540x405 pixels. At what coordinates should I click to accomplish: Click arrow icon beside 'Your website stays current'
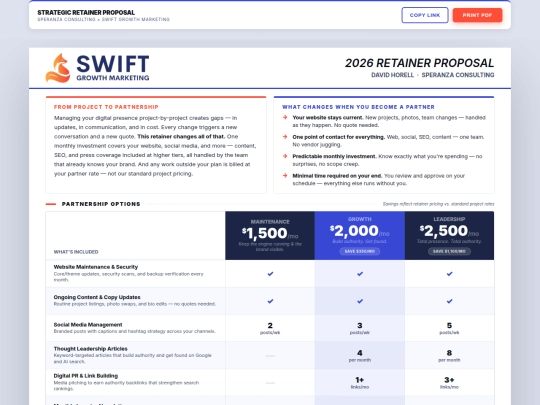coord(285,117)
